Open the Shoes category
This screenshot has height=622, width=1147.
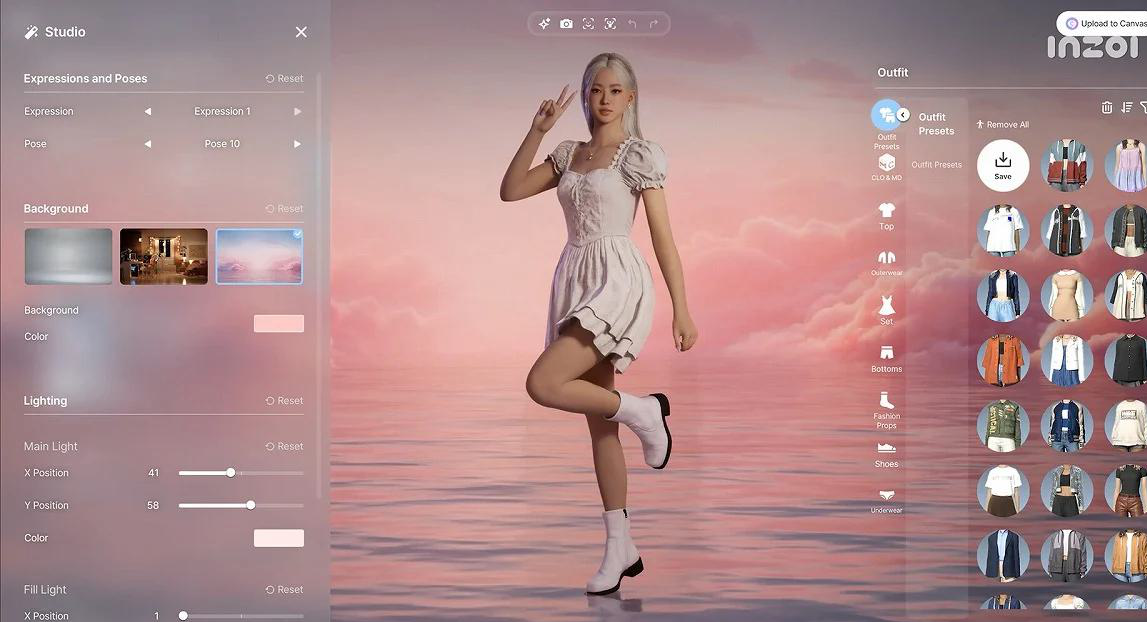point(887,454)
